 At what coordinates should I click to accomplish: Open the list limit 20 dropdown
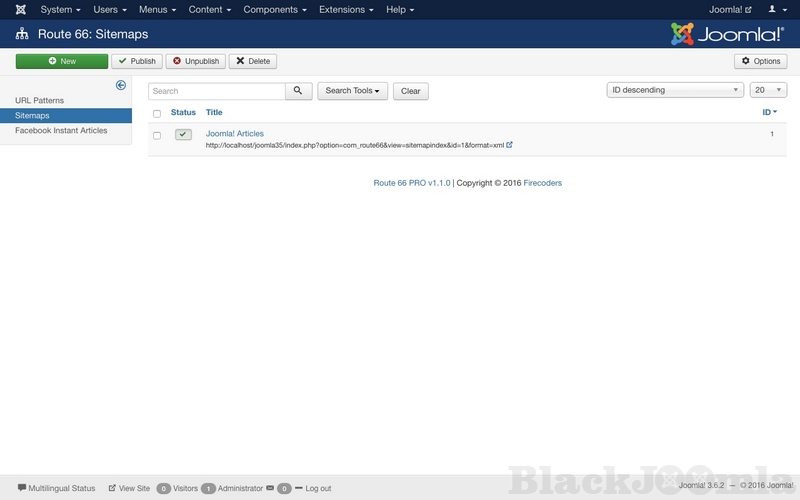(x=767, y=90)
